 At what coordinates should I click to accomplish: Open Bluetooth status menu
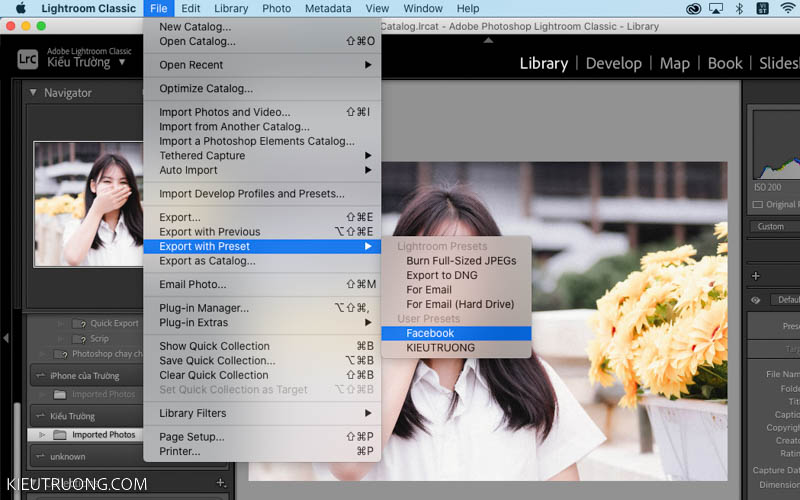coord(739,8)
